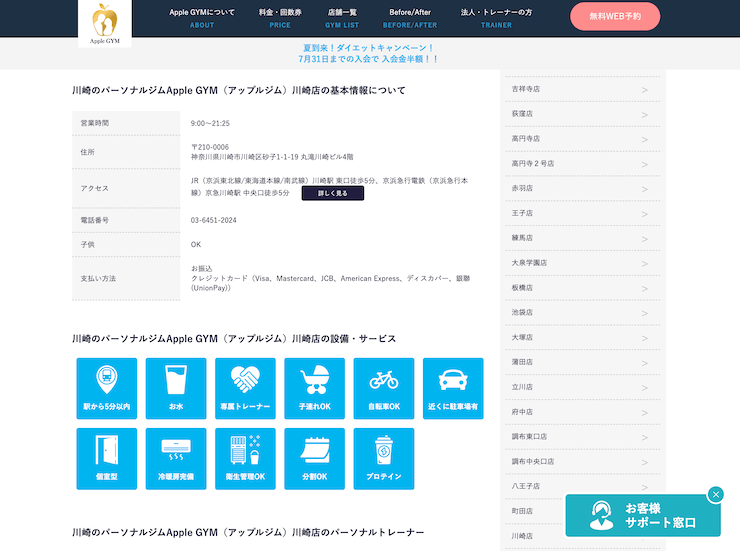Select the 駅から5分以内 station icon tile
The image size is (740, 555).
tap(107, 388)
